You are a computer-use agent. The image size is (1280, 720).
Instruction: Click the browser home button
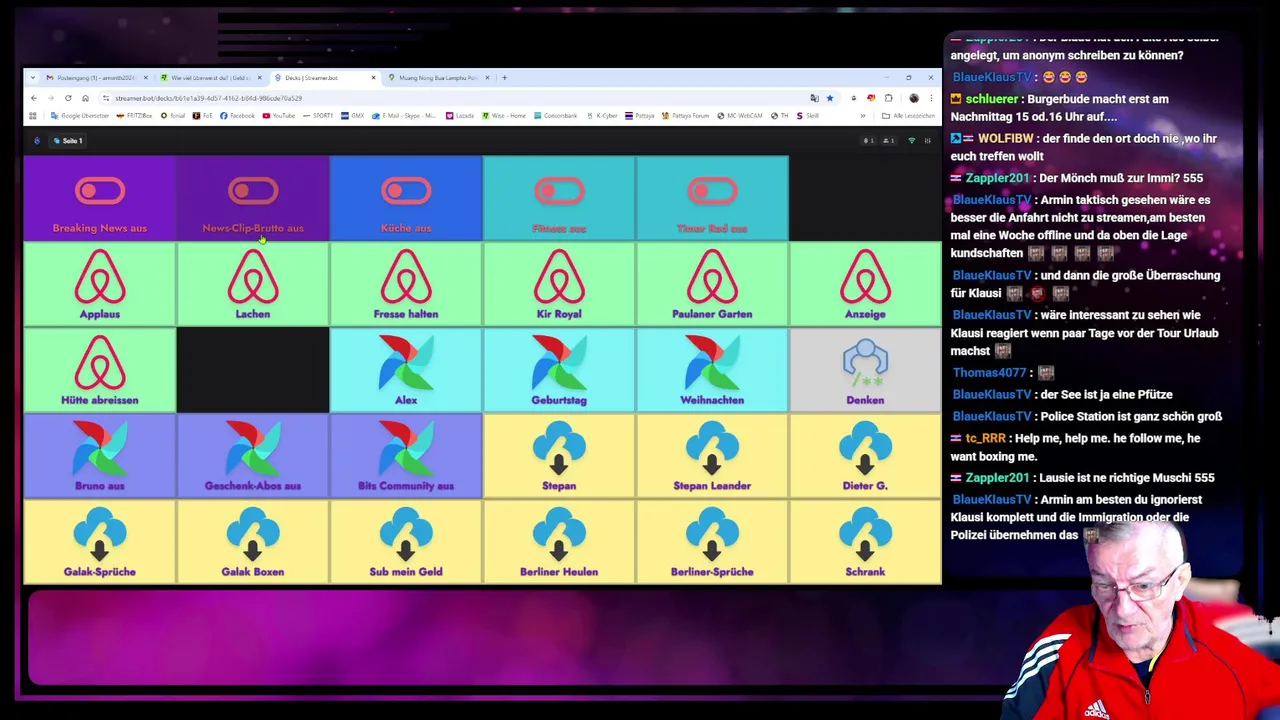[x=85, y=98]
